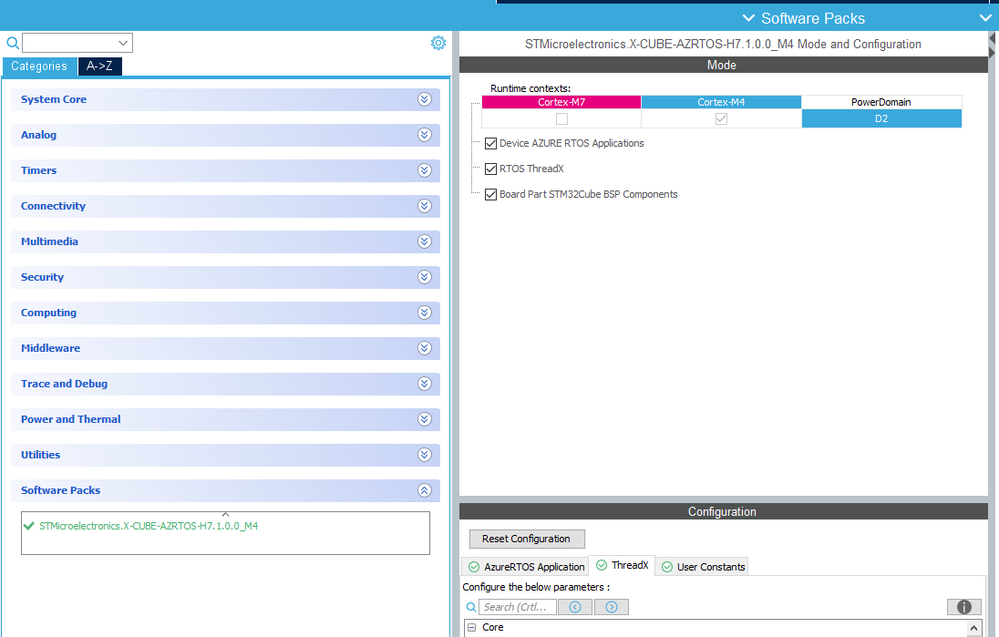Click the parameter list scrollbar up arrow
Viewport: 999px width, 637px height.
(974, 628)
